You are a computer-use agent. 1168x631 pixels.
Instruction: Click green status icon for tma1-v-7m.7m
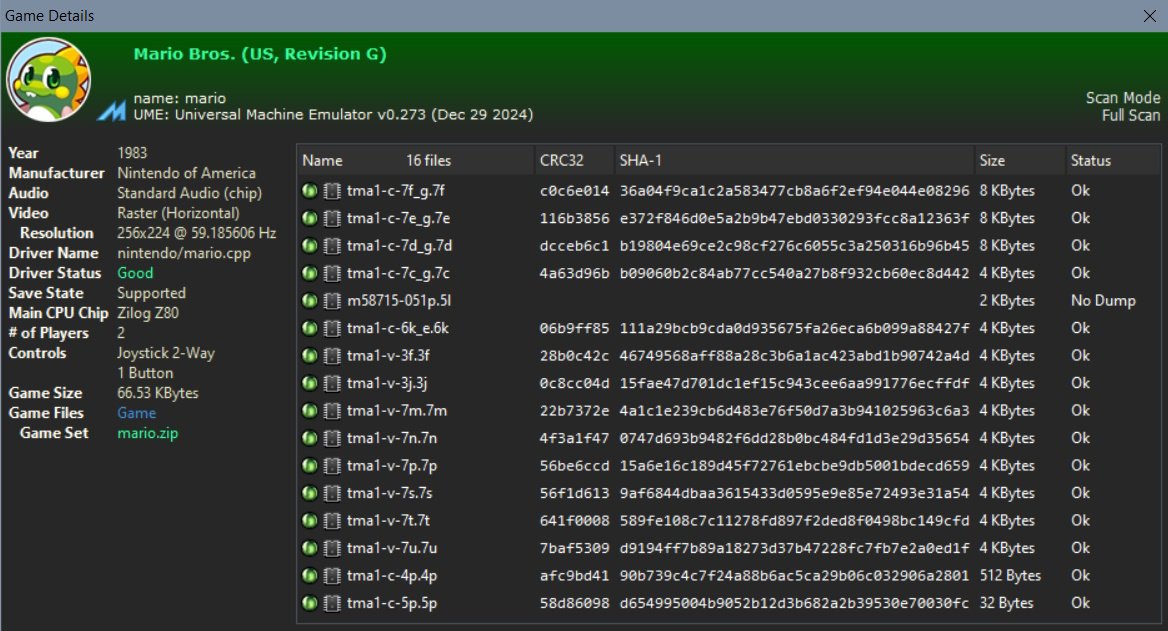310,411
